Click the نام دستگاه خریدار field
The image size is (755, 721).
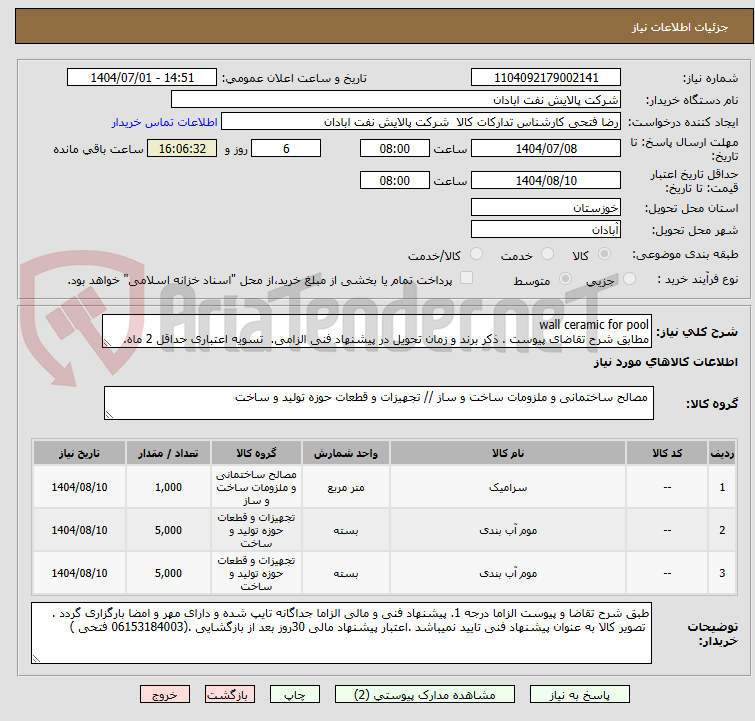[x=396, y=100]
